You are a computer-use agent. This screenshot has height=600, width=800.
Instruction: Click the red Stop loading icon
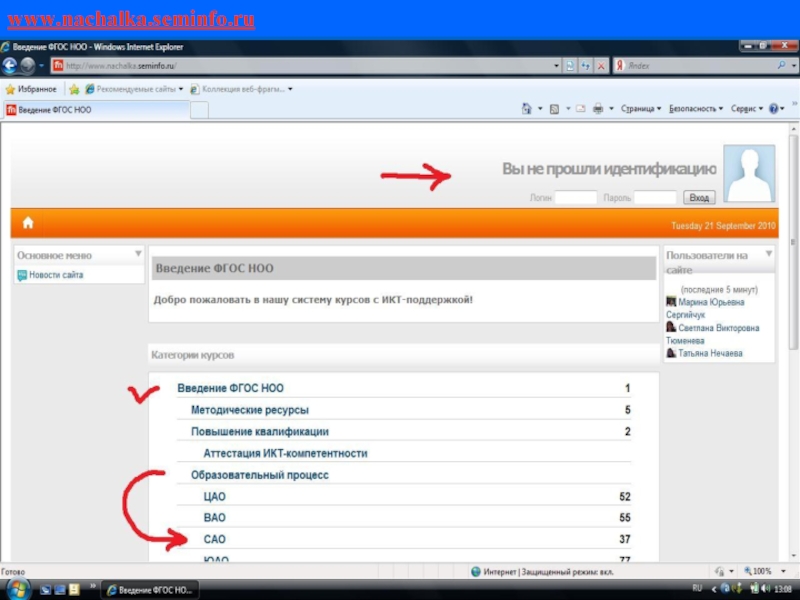click(x=602, y=66)
